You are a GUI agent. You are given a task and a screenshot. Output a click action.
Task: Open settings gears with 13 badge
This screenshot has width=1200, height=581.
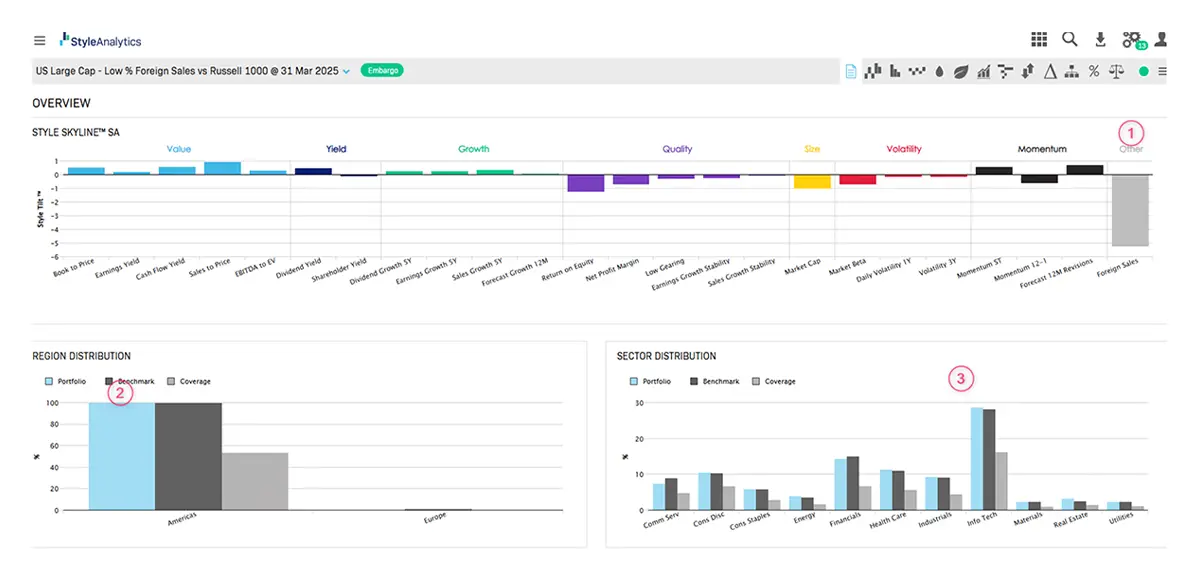pyautogui.click(x=1132, y=40)
